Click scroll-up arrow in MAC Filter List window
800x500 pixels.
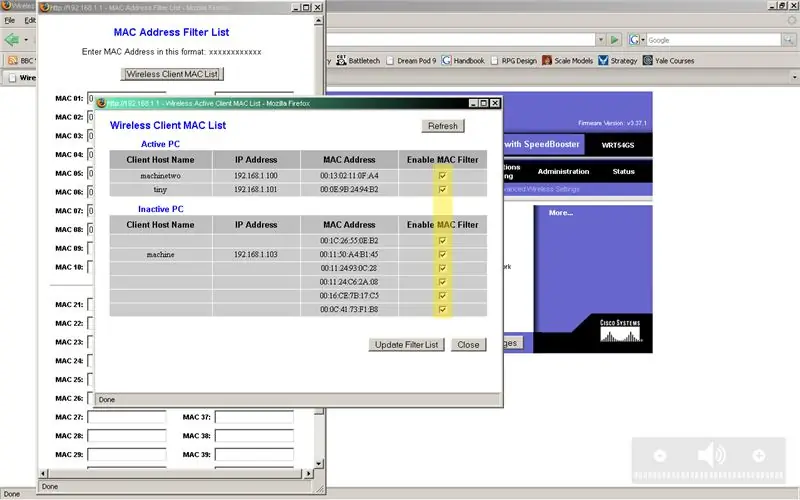(x=318, y=21)
